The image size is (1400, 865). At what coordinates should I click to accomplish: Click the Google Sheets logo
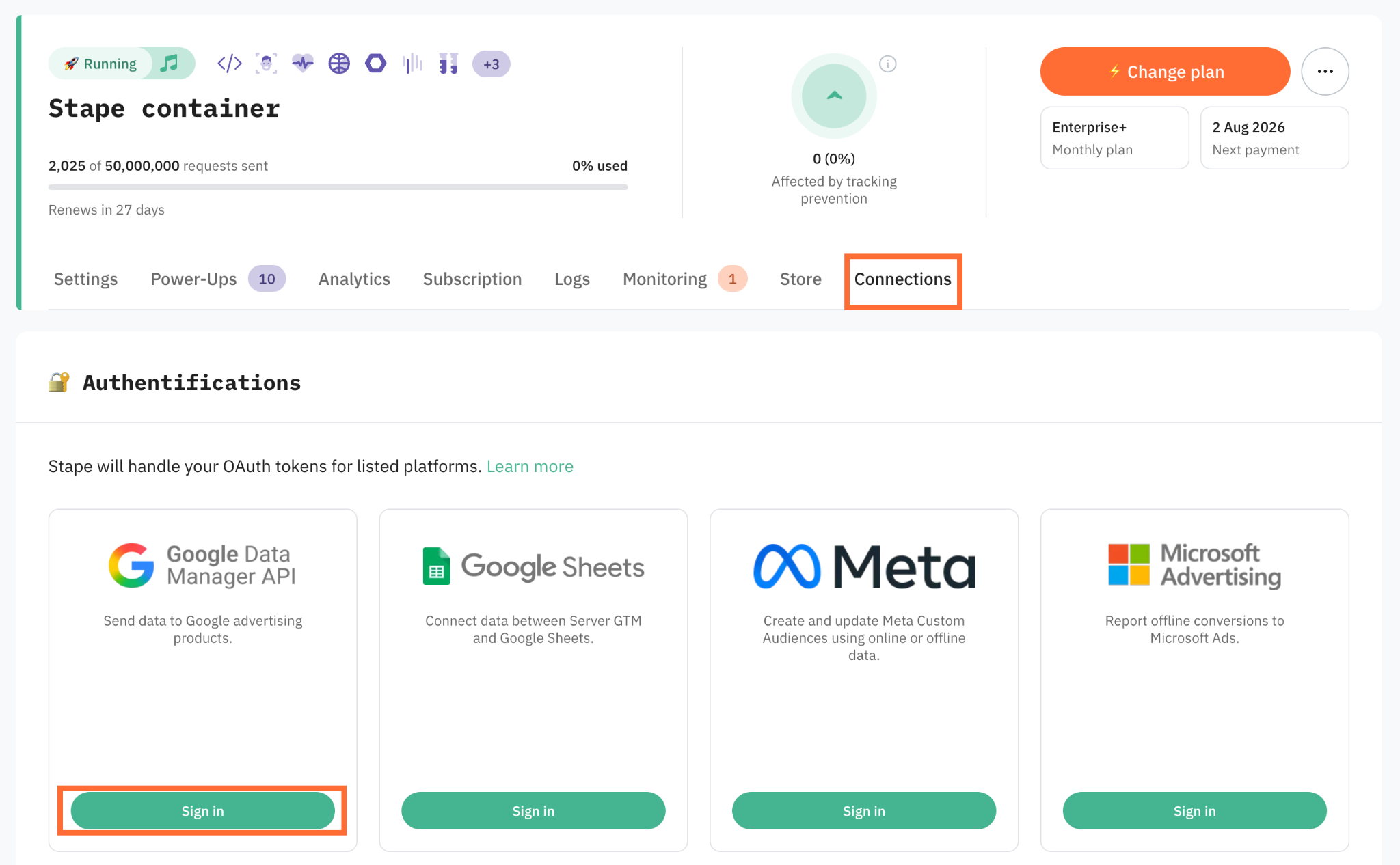[x=533, y=566]
